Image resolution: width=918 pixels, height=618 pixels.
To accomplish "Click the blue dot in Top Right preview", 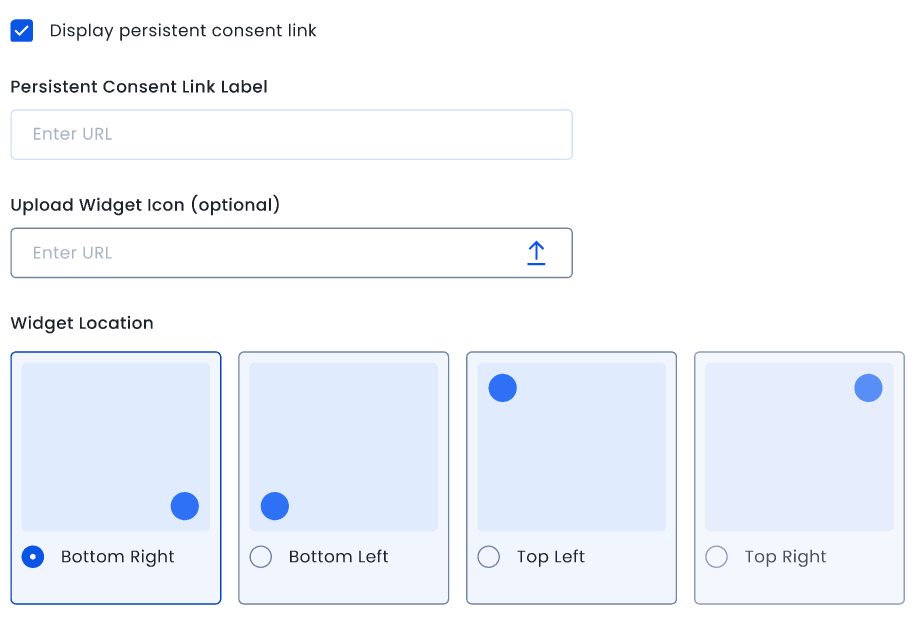I will point(868,388).
